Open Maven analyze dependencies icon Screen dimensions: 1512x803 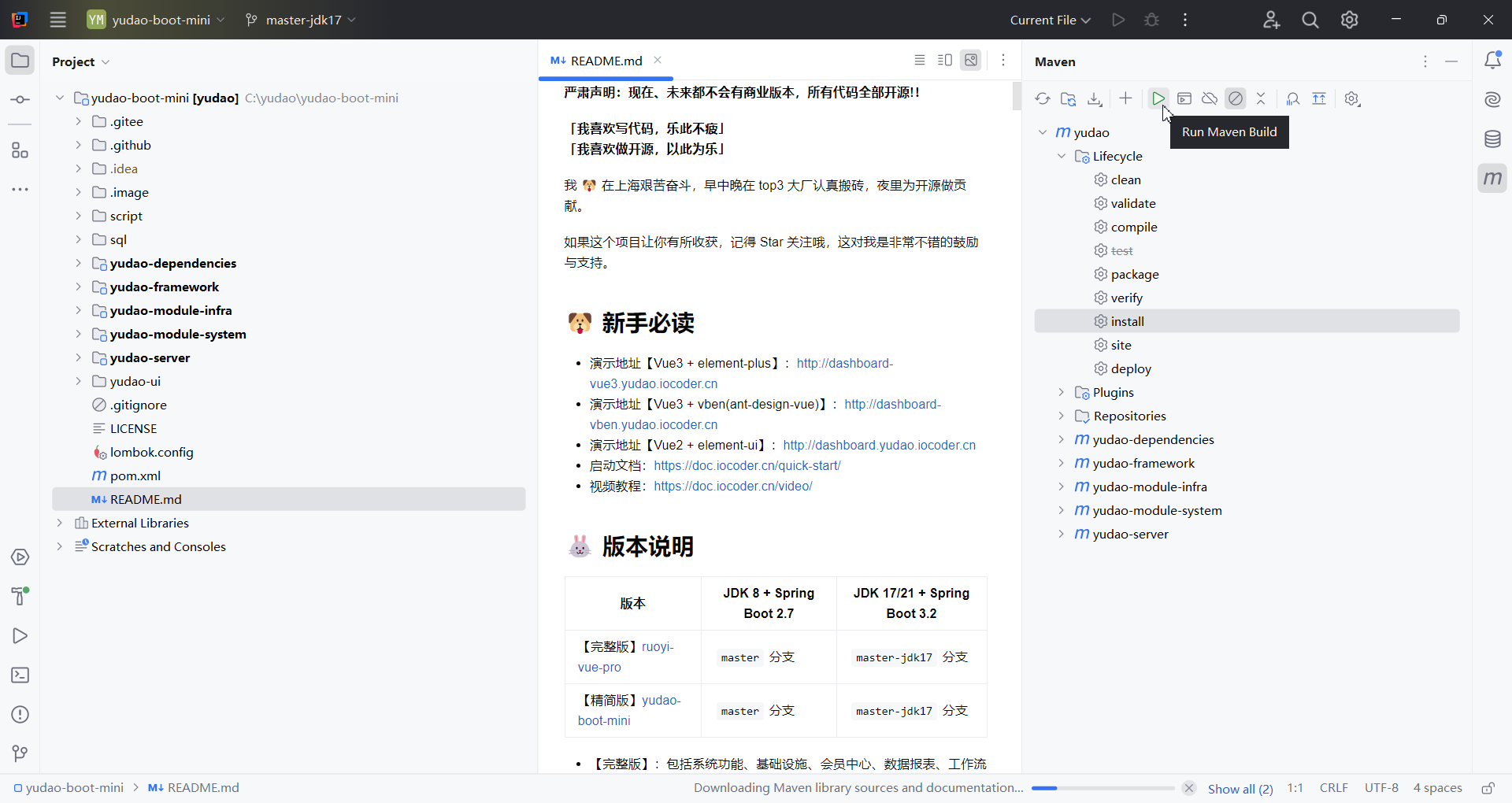coord(1293,98)
